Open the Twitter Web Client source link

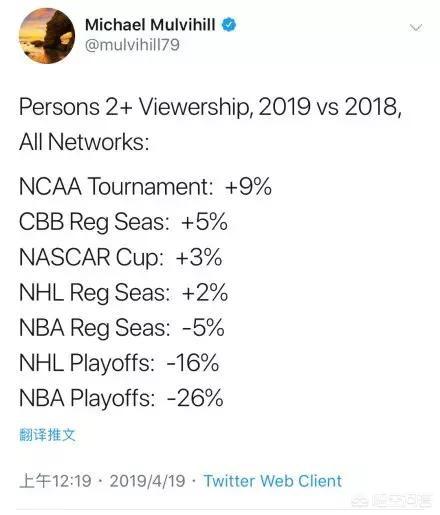coord(273,481)
